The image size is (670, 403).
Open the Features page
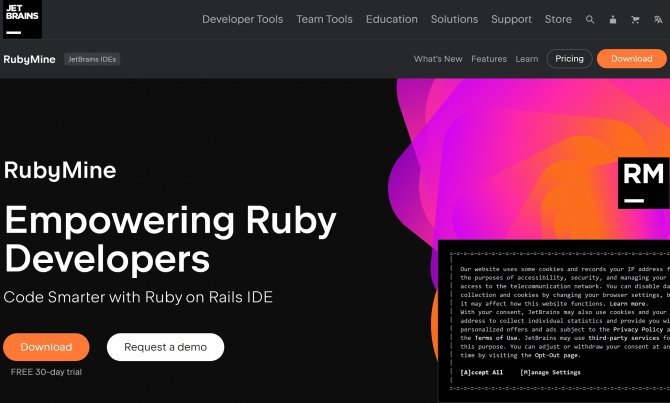(x=489, y=59)
